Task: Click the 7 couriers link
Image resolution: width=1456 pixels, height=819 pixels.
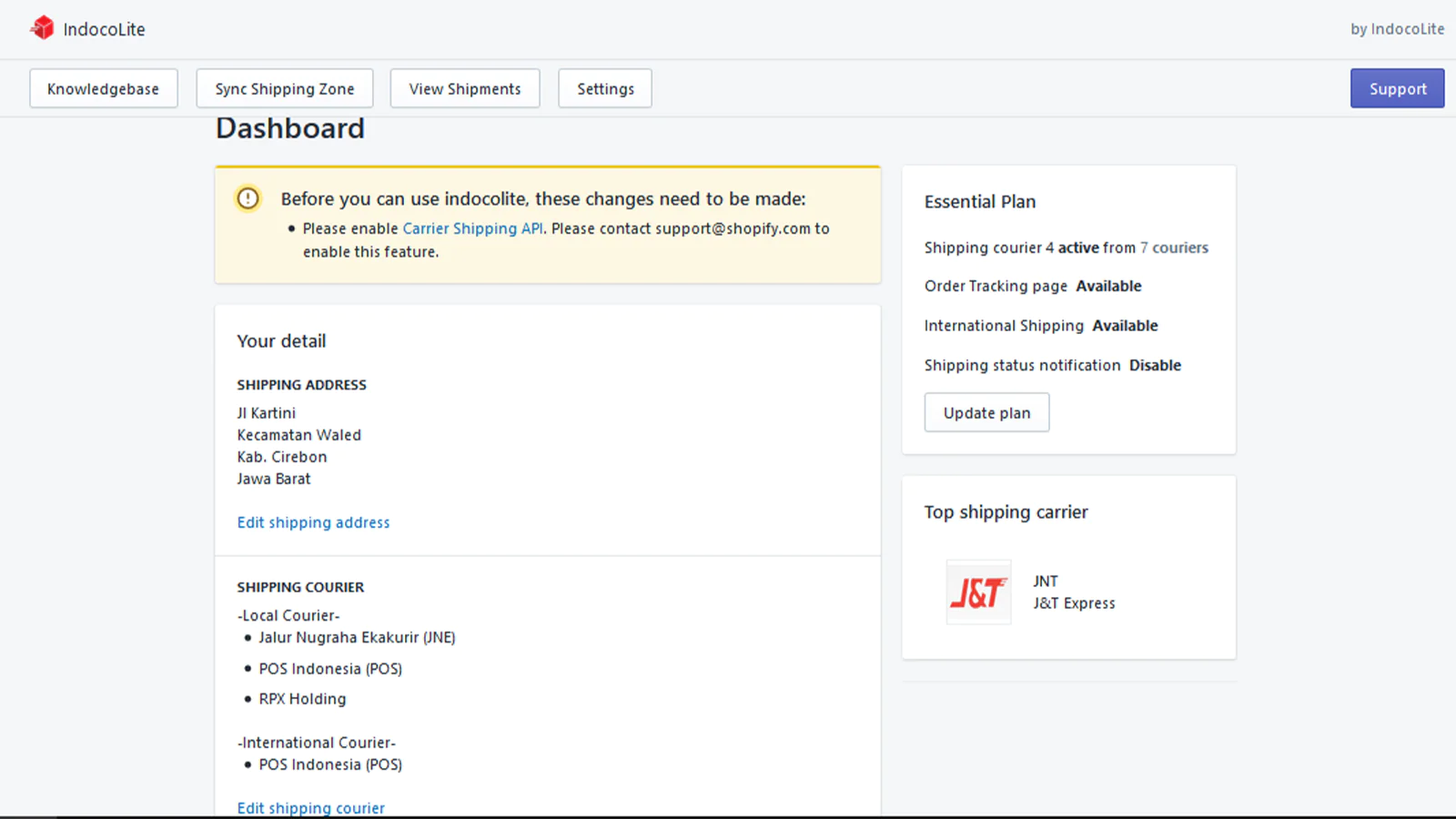Action: tap(1174, 248)
